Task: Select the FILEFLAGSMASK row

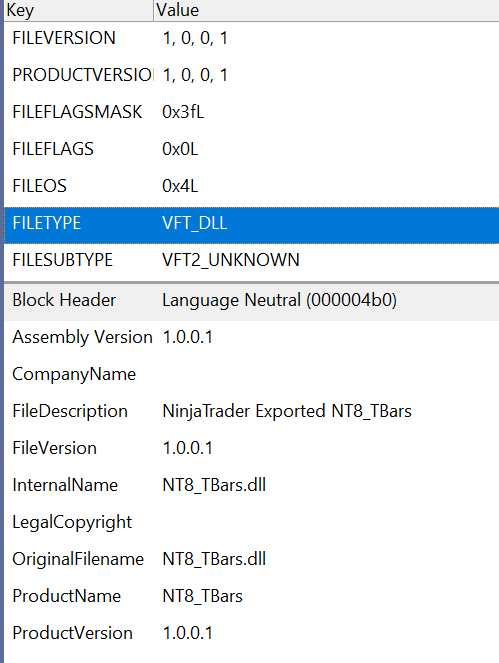Action: 252,112
